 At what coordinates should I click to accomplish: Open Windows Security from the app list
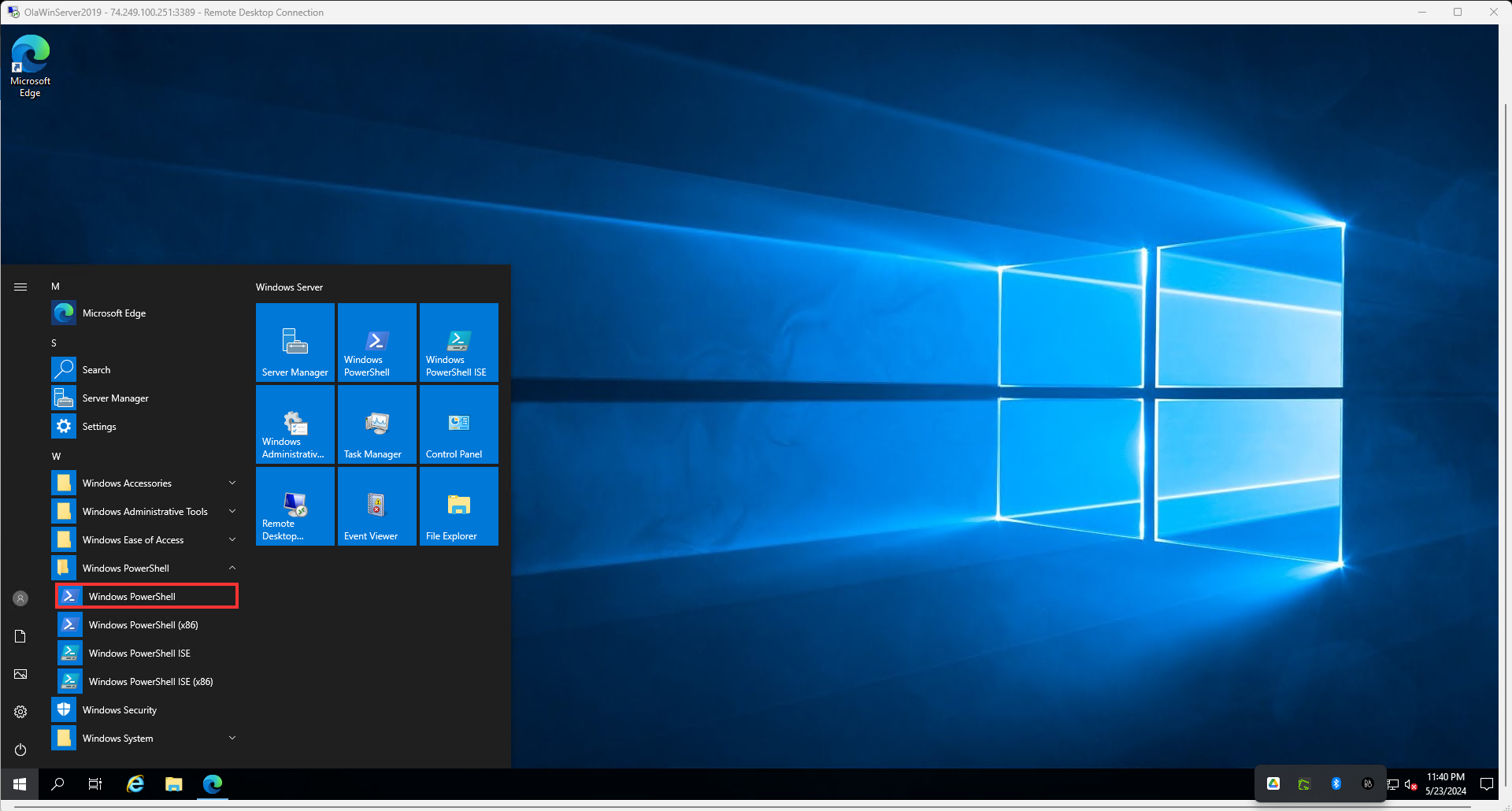pos(146,710)
